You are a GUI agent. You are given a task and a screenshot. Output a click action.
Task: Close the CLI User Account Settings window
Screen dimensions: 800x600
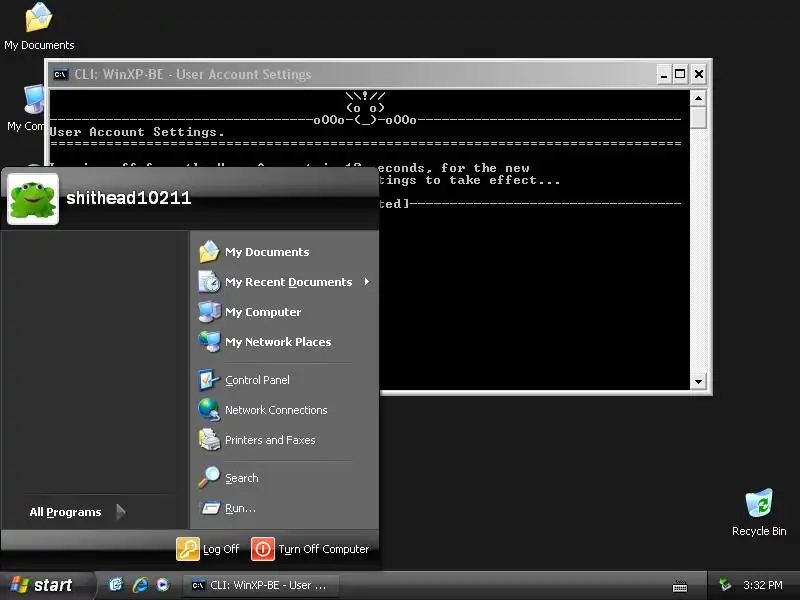[x=698, y=74]
